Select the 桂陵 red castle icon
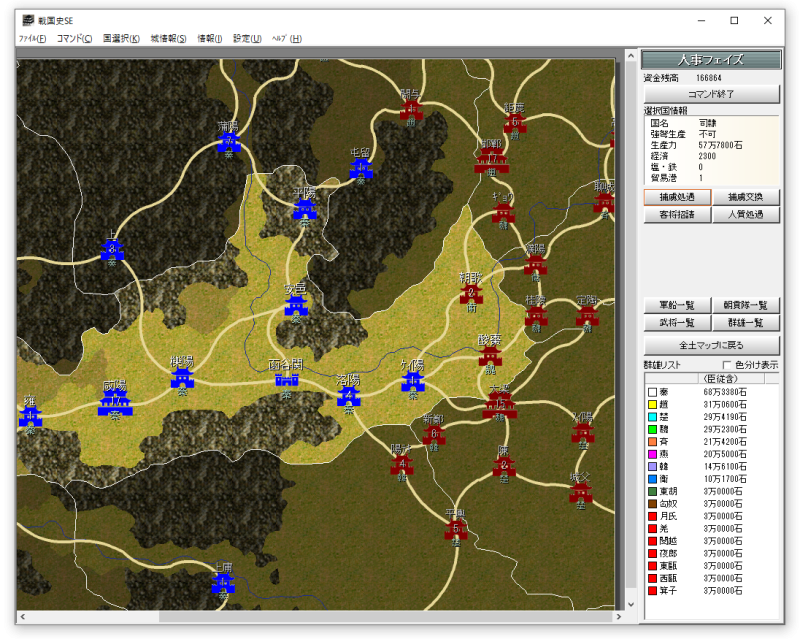 pyautogui.click(x=536, y=315)
